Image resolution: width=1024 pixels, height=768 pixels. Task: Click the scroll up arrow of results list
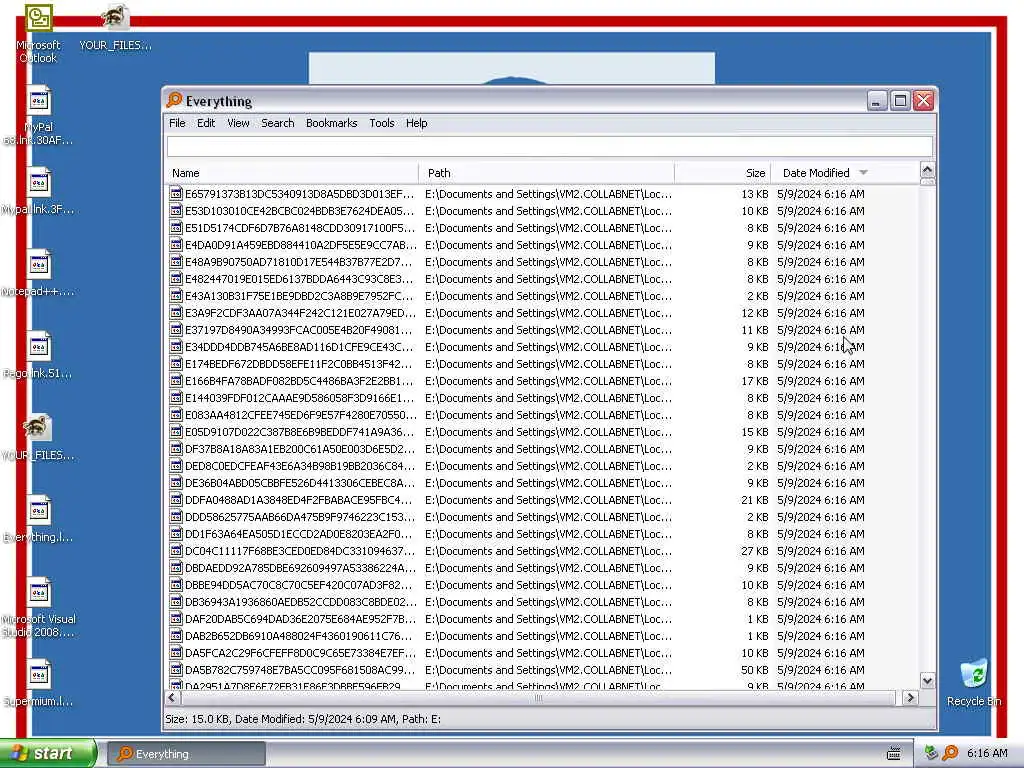(927, 170)
